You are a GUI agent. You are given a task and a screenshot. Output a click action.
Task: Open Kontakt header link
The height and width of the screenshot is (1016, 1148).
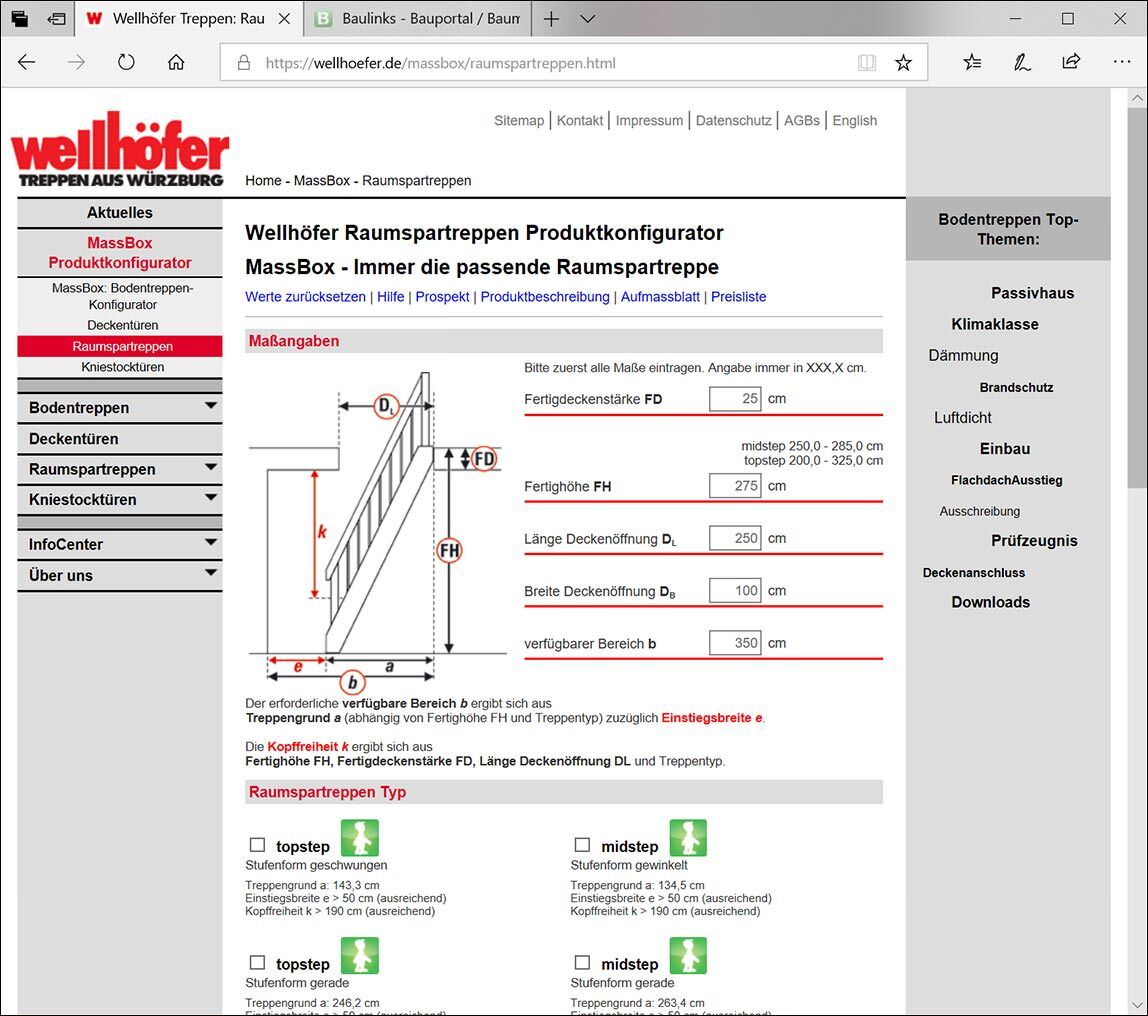click(580, 121)
